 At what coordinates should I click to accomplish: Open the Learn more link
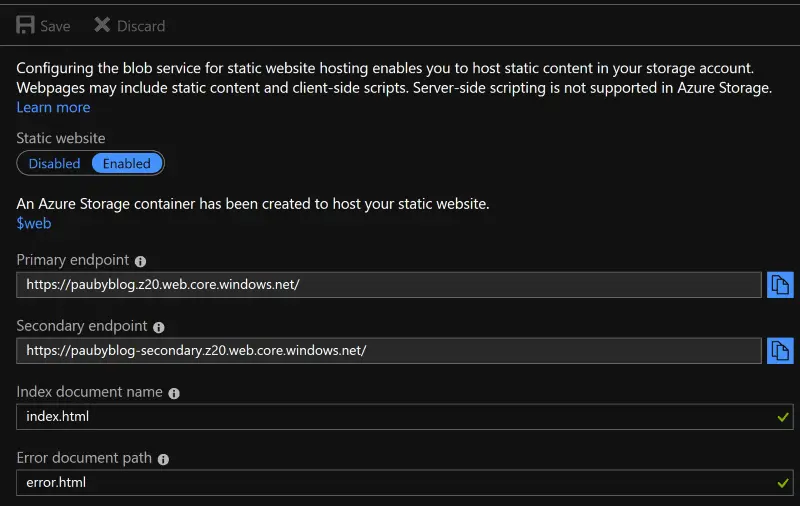pos(53,107)
